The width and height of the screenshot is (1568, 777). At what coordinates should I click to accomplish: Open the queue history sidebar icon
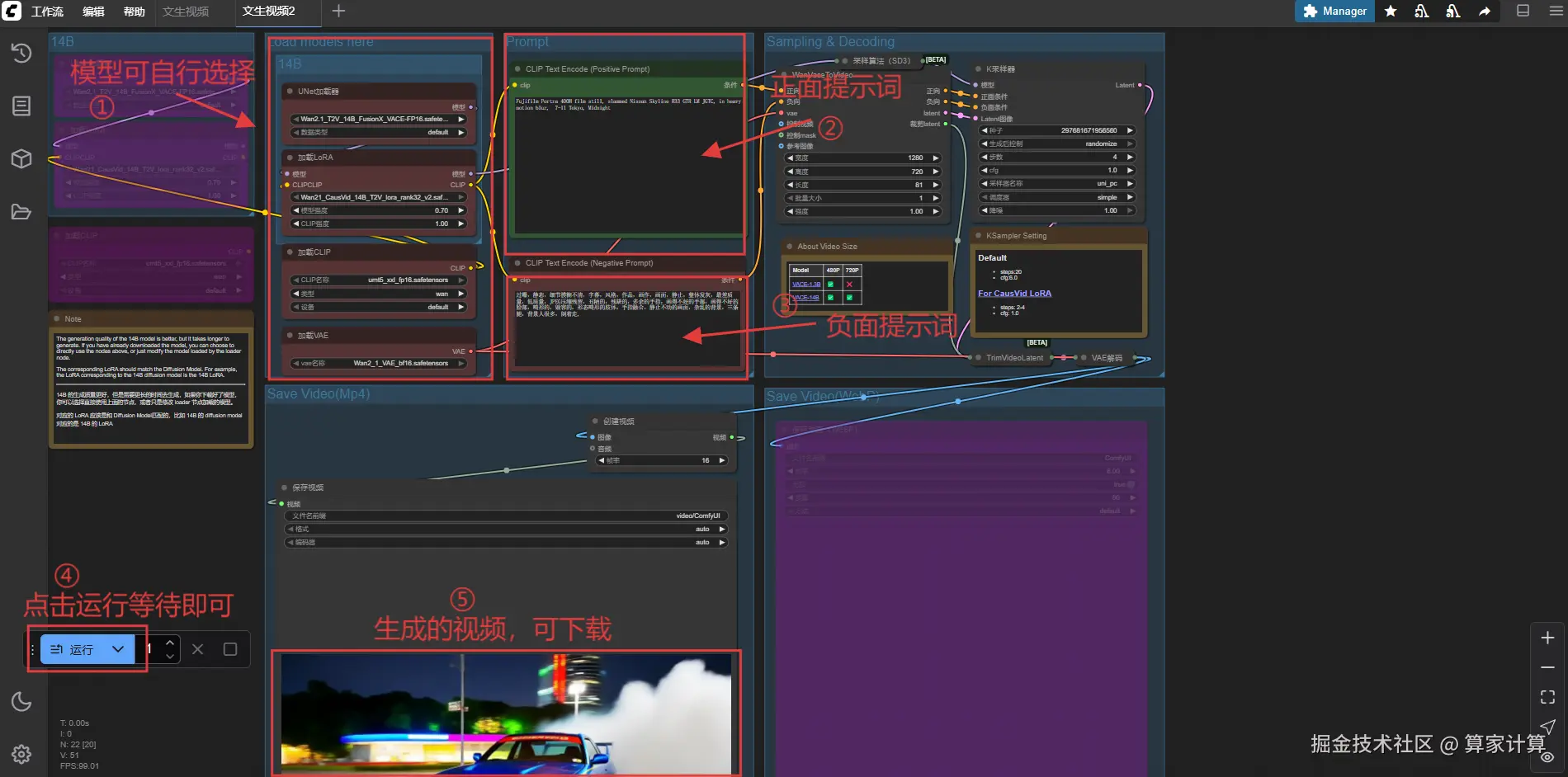(21, 53)
